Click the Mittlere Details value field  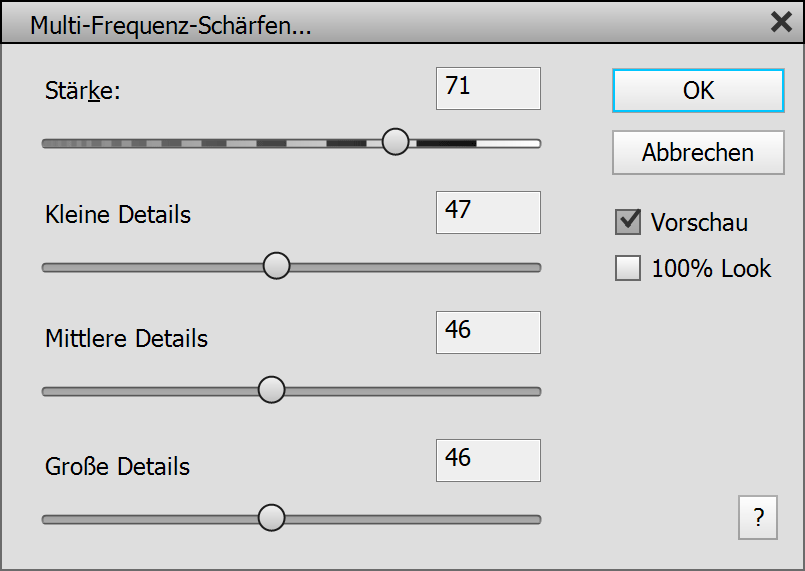[x=488, y=332]
